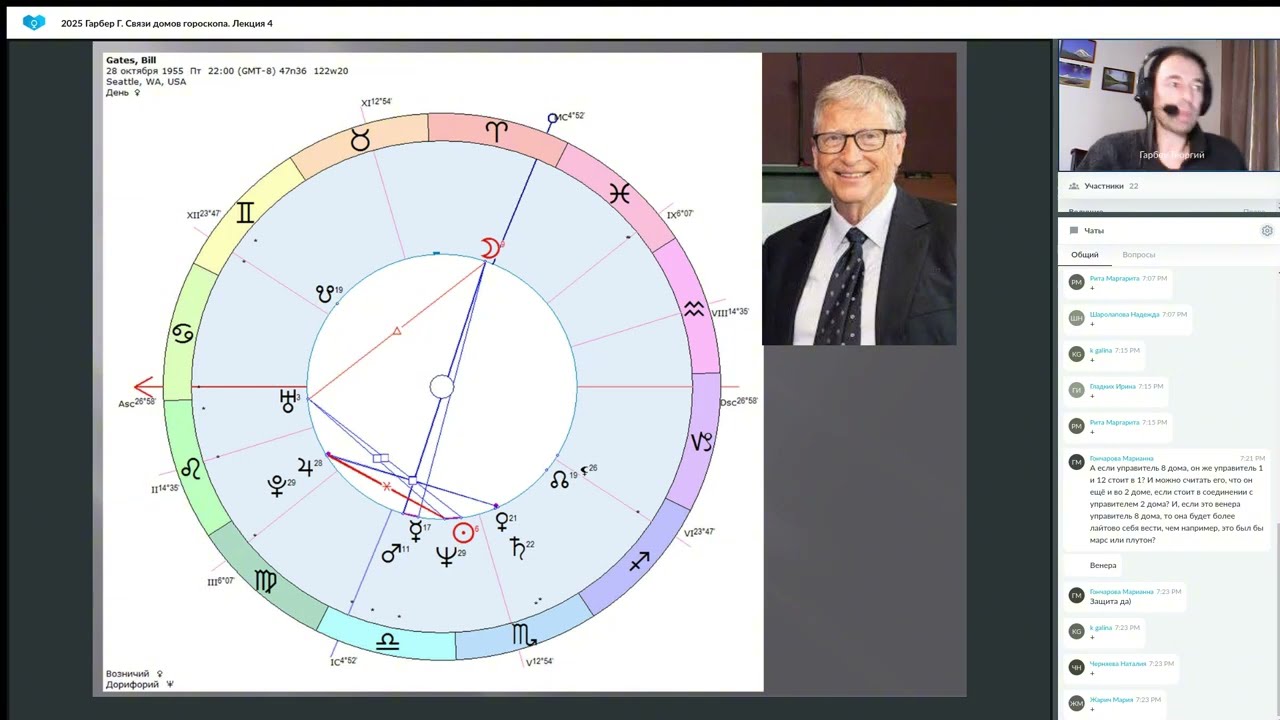The height and width of the screenshot is (720, 1280).
Task: Open k galina's name at 7:15 PM
Action: [x=1100, y=350]
